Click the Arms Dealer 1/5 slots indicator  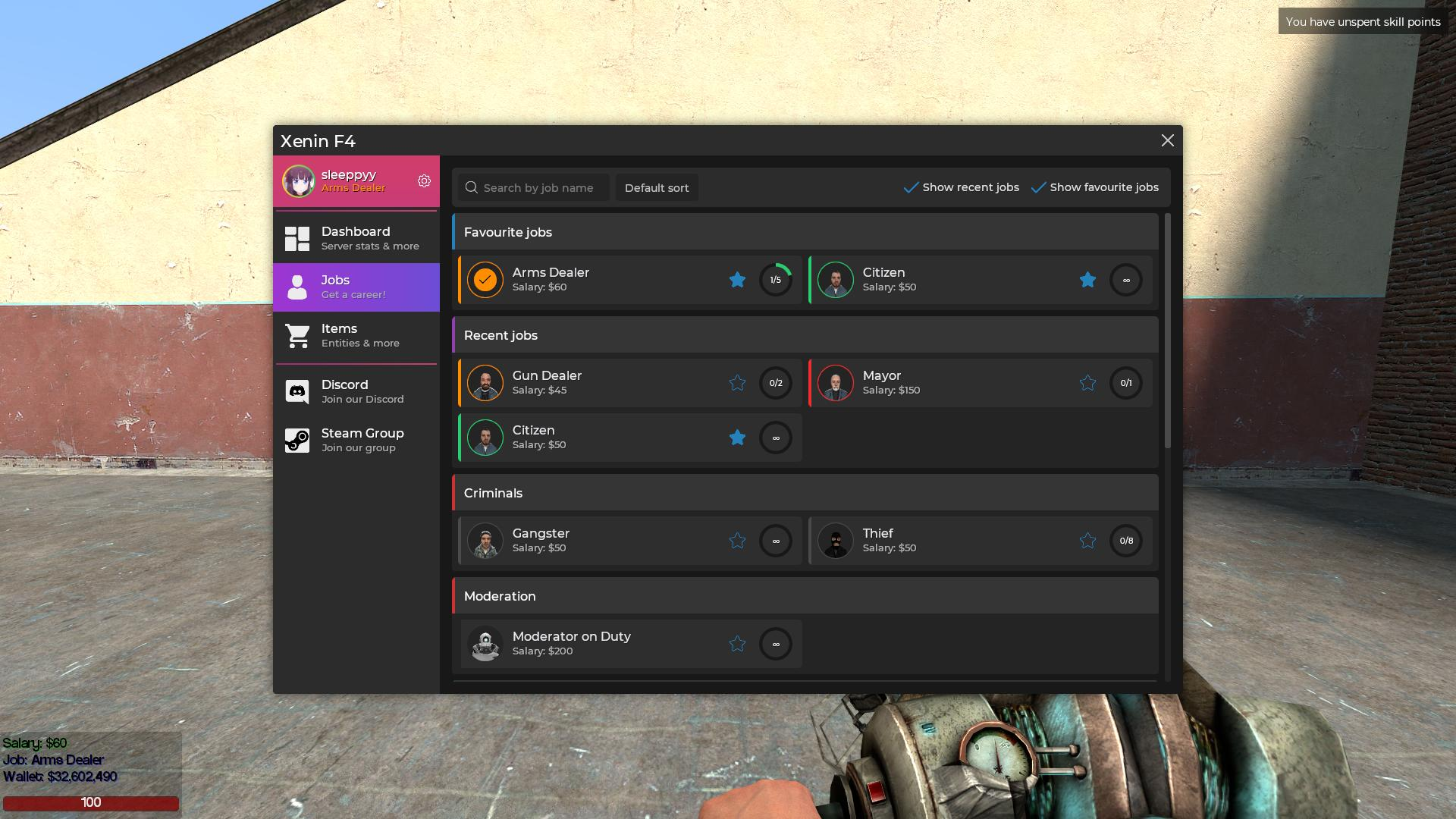(x=776, y=280)
